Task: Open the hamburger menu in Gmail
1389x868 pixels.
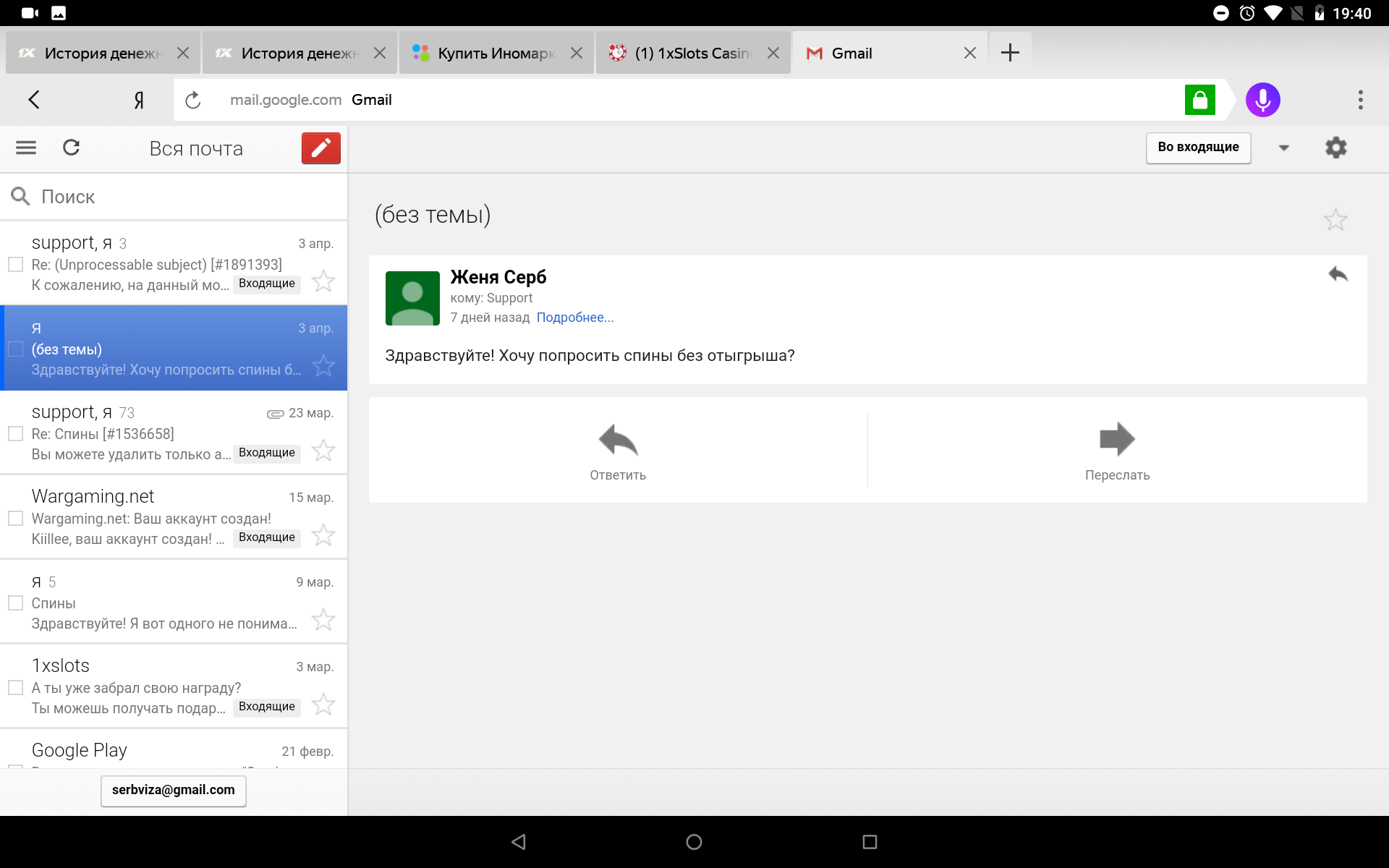Action: pos(26,148)
